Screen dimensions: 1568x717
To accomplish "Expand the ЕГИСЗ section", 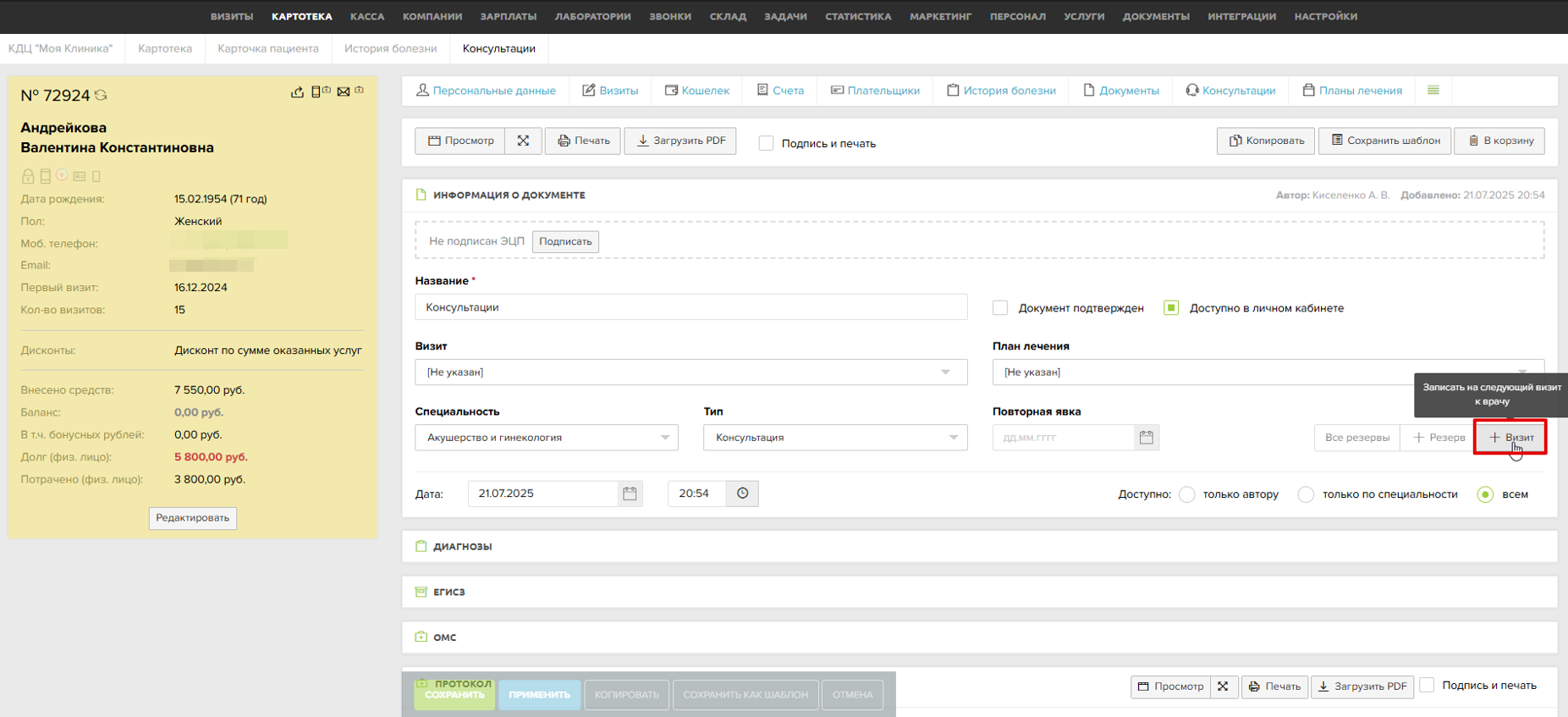I will pos(980,593).
